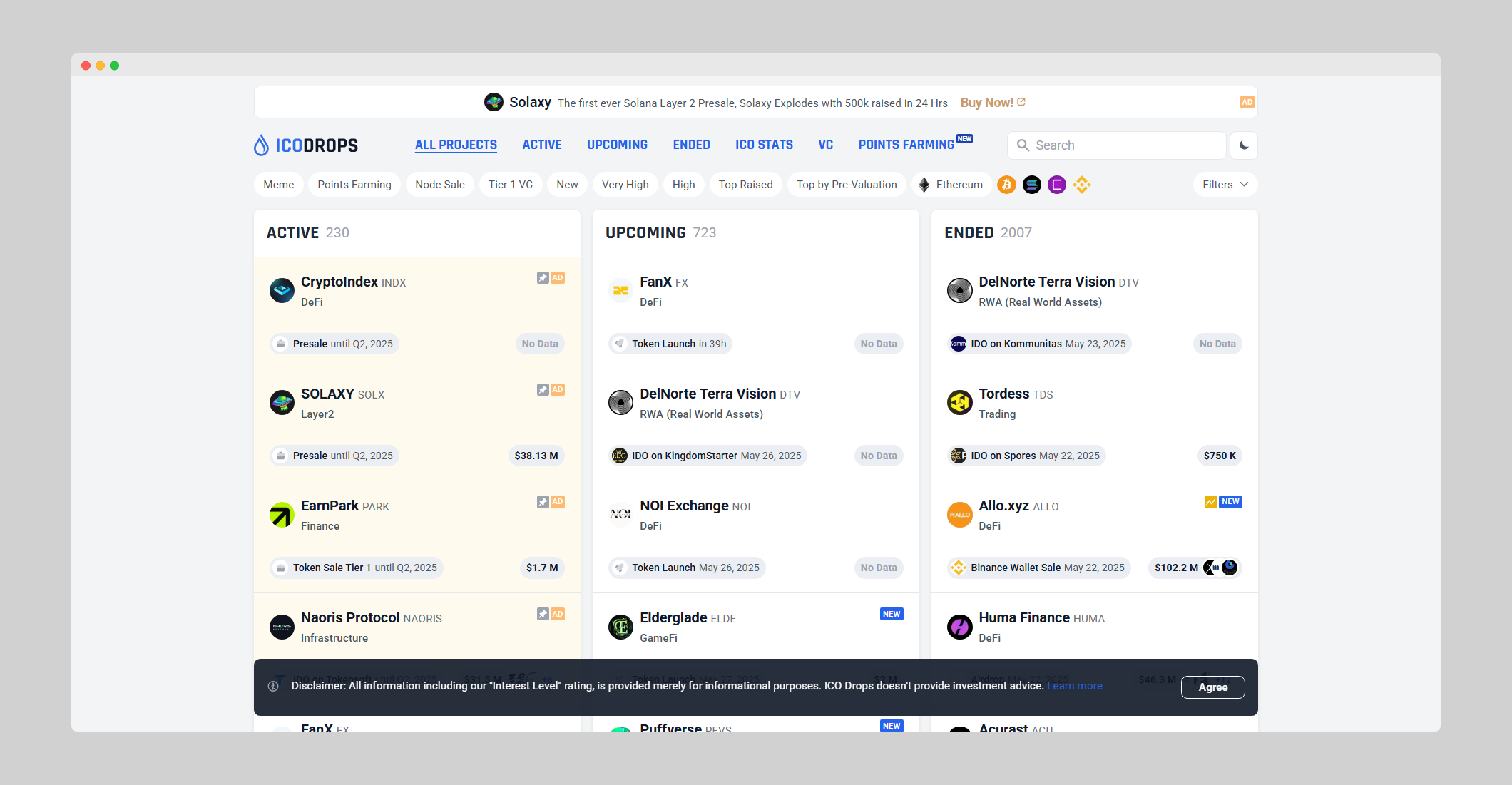Image resolution: width=1512 pixels, height=785 pixels.
Task: Switch to the Upcoming tab
Action: 617,145
